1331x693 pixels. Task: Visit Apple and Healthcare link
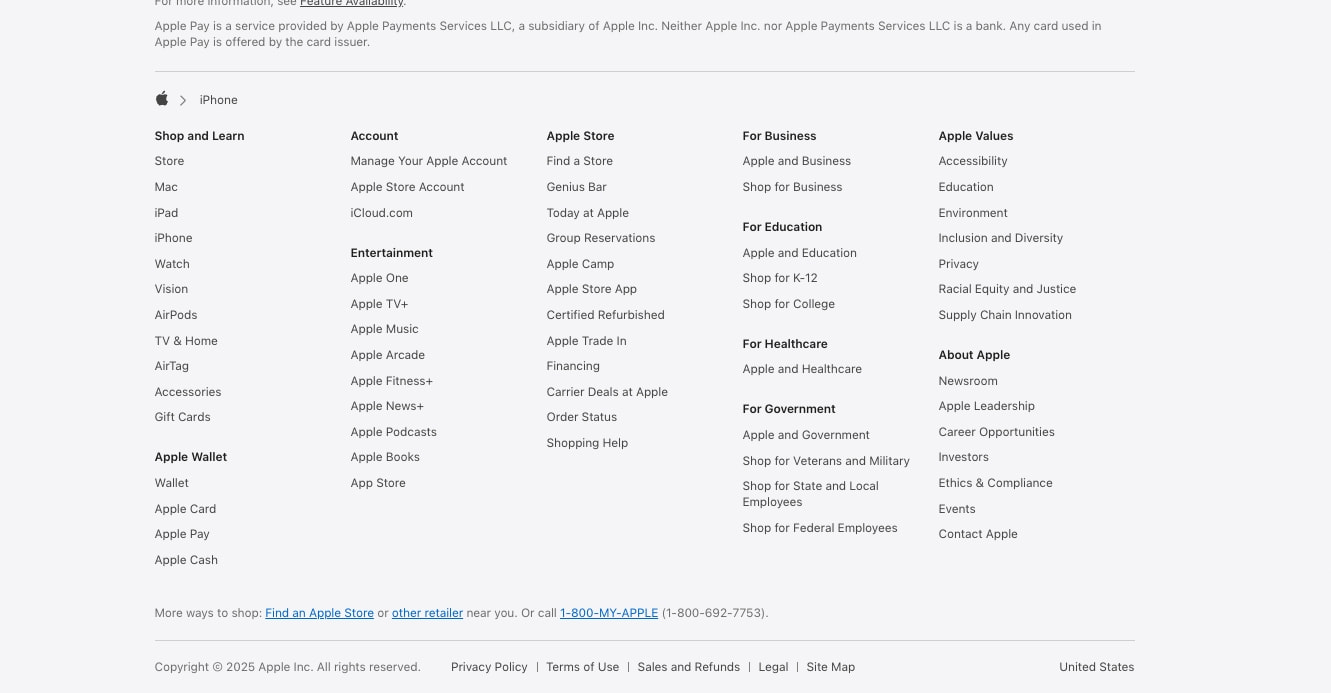pyautogui.click(x=802, y=369)
